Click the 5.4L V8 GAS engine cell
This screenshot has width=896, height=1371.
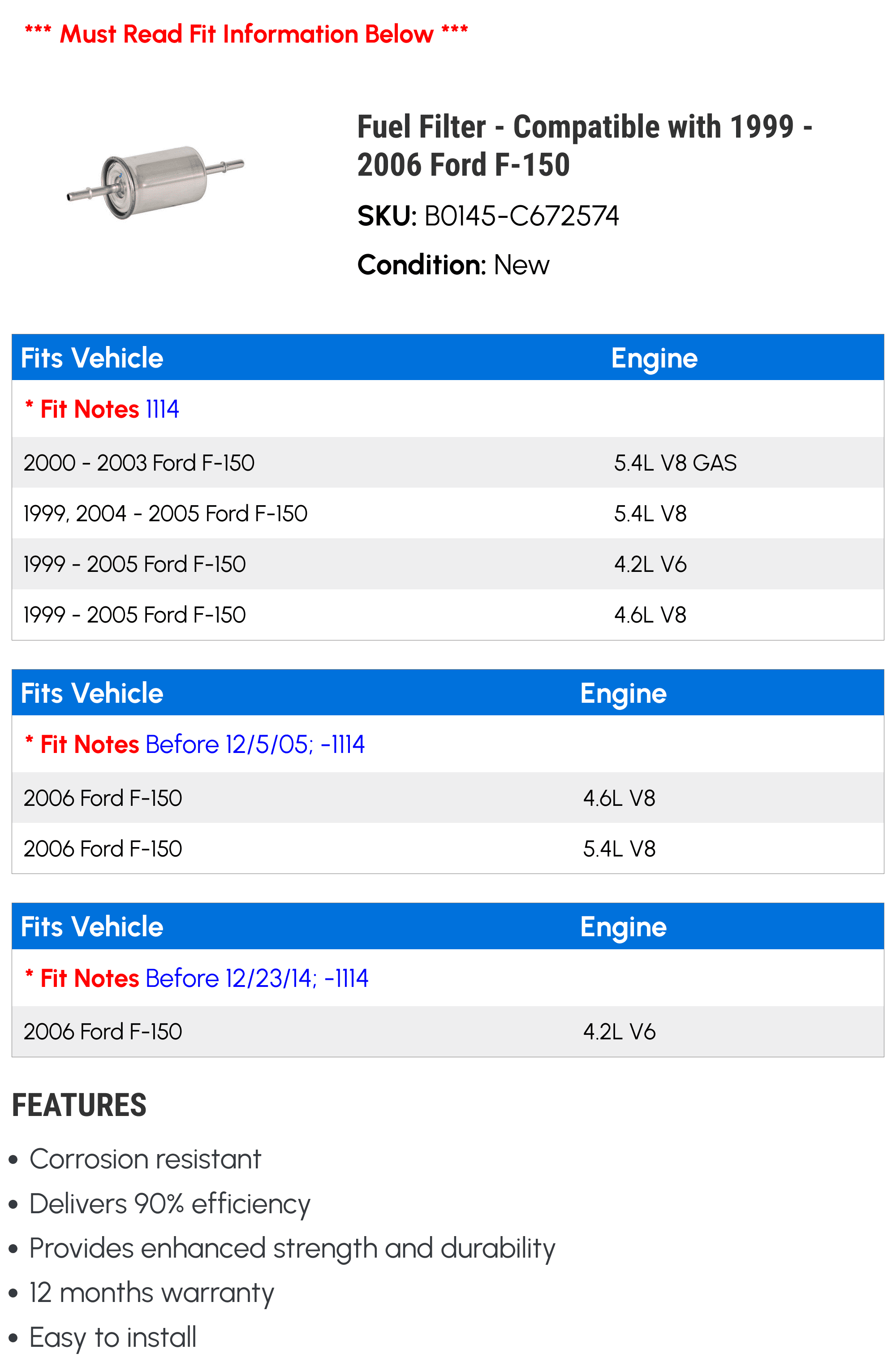(x=675, y=463)
